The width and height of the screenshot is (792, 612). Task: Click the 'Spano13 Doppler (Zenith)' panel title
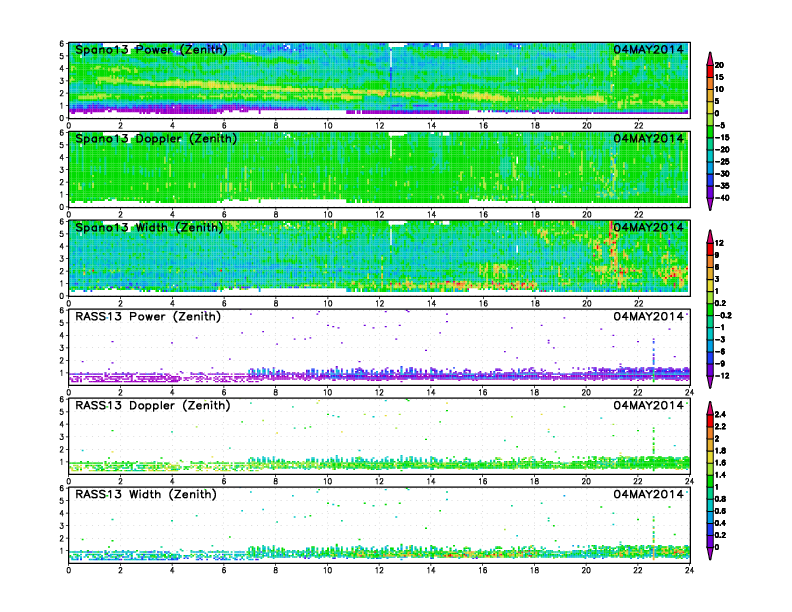[x=156, y=139]
